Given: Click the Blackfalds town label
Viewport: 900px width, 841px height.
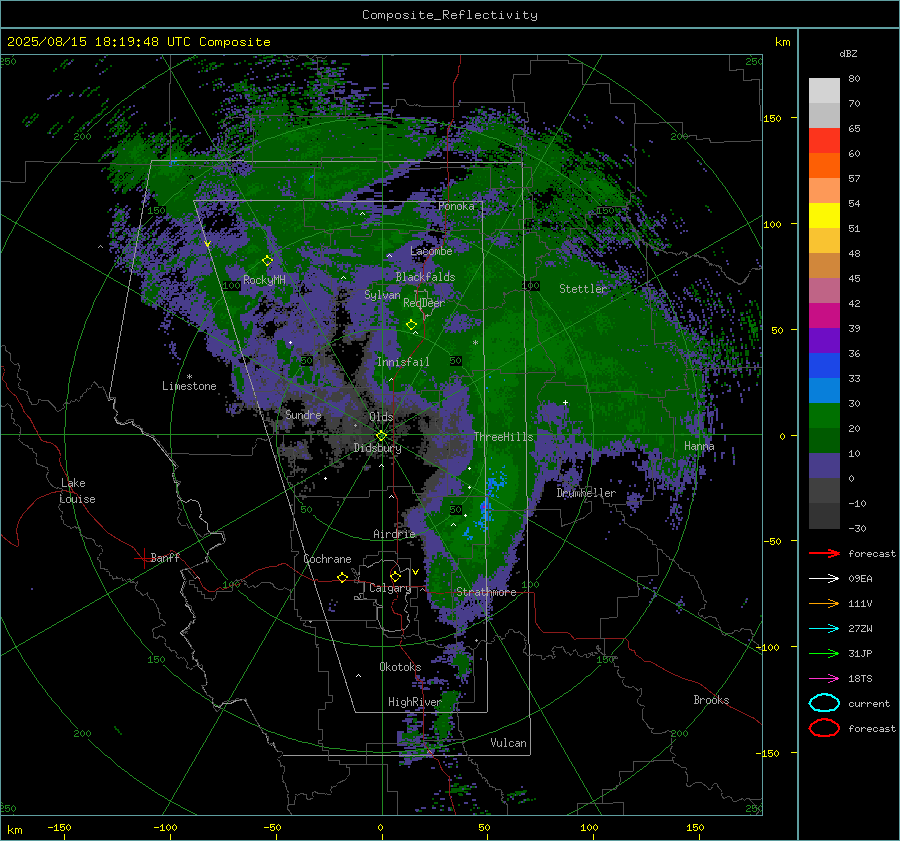Looking at the screenshot, I should [x=425, y=277].
